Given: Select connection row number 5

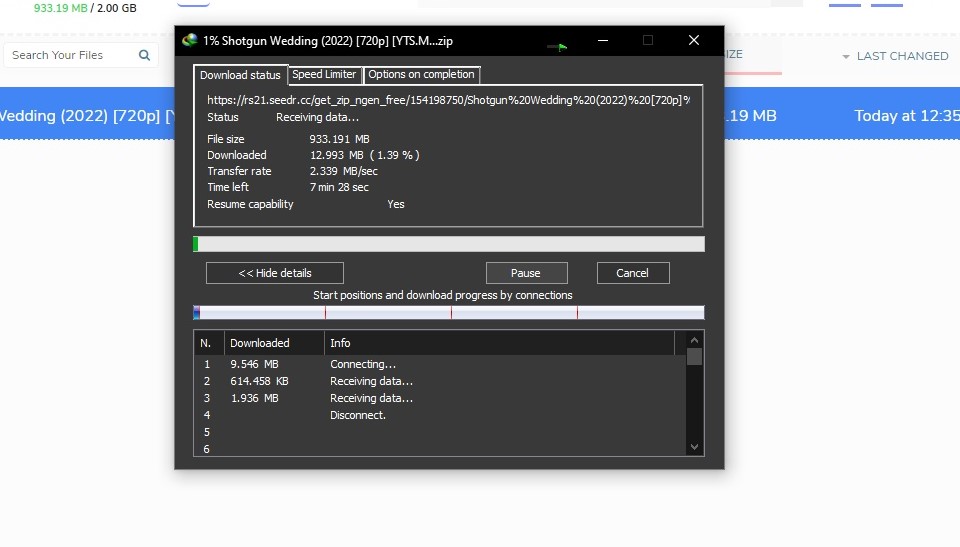Looking at the screenshot, I should (x=441, y=432).
